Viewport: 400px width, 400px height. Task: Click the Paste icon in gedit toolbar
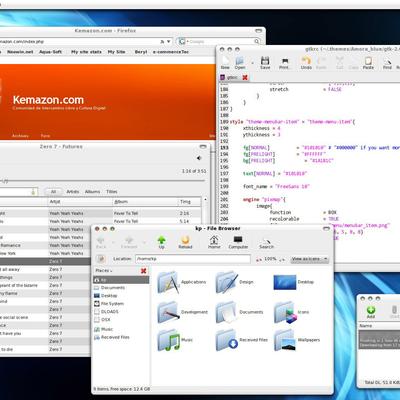click(368, 62)
